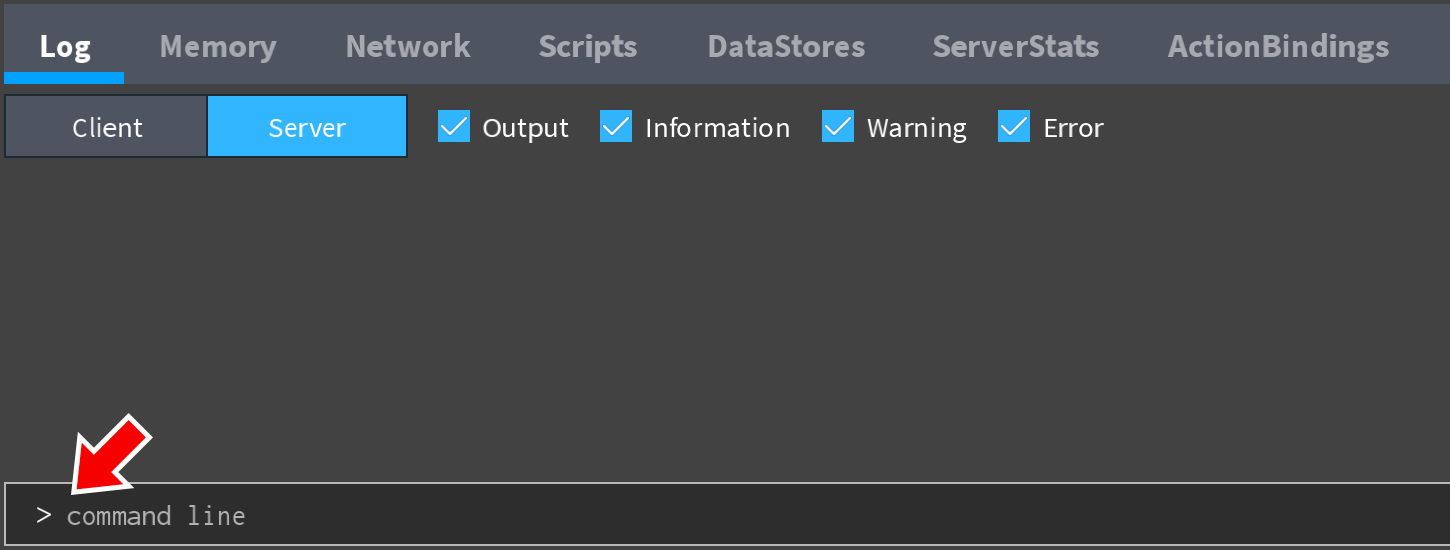Switch to the Log tab
Viewport: 1450px width, 550px height.
click(65, 46)
